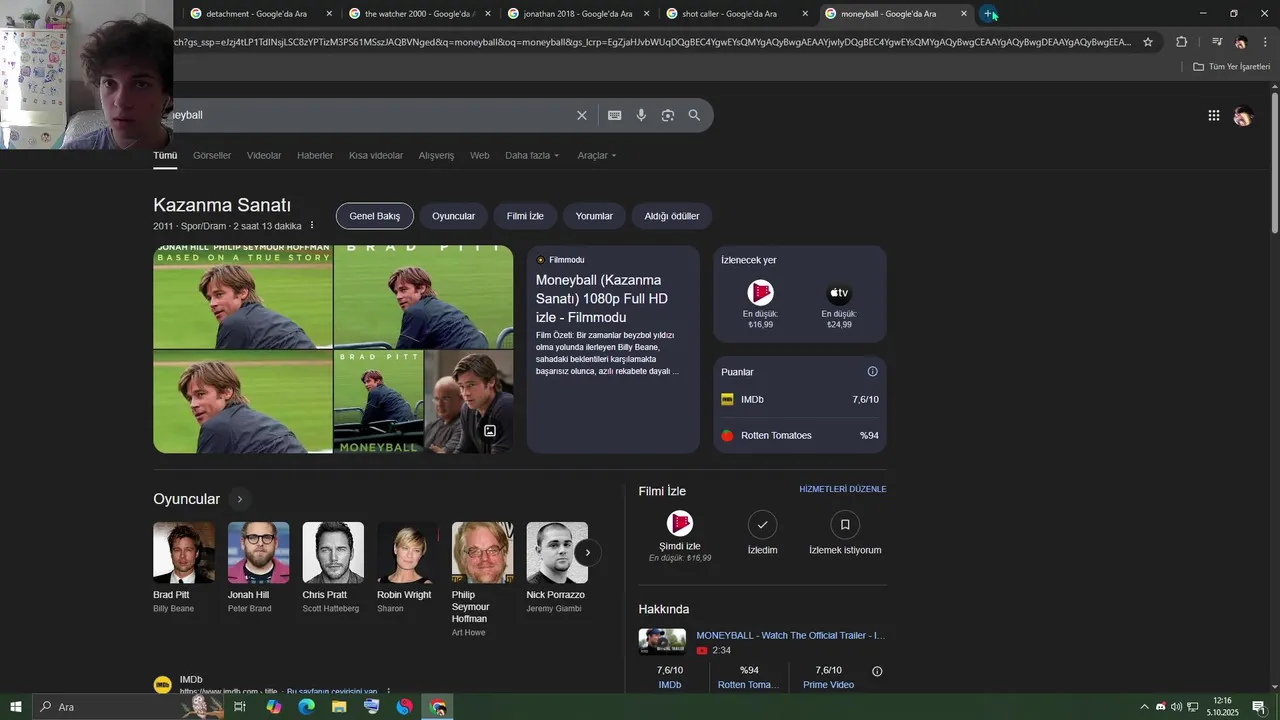Open Tüm Yer İşaretleri bookmarks folder

pyautogui.click(x=1232, y=67)
